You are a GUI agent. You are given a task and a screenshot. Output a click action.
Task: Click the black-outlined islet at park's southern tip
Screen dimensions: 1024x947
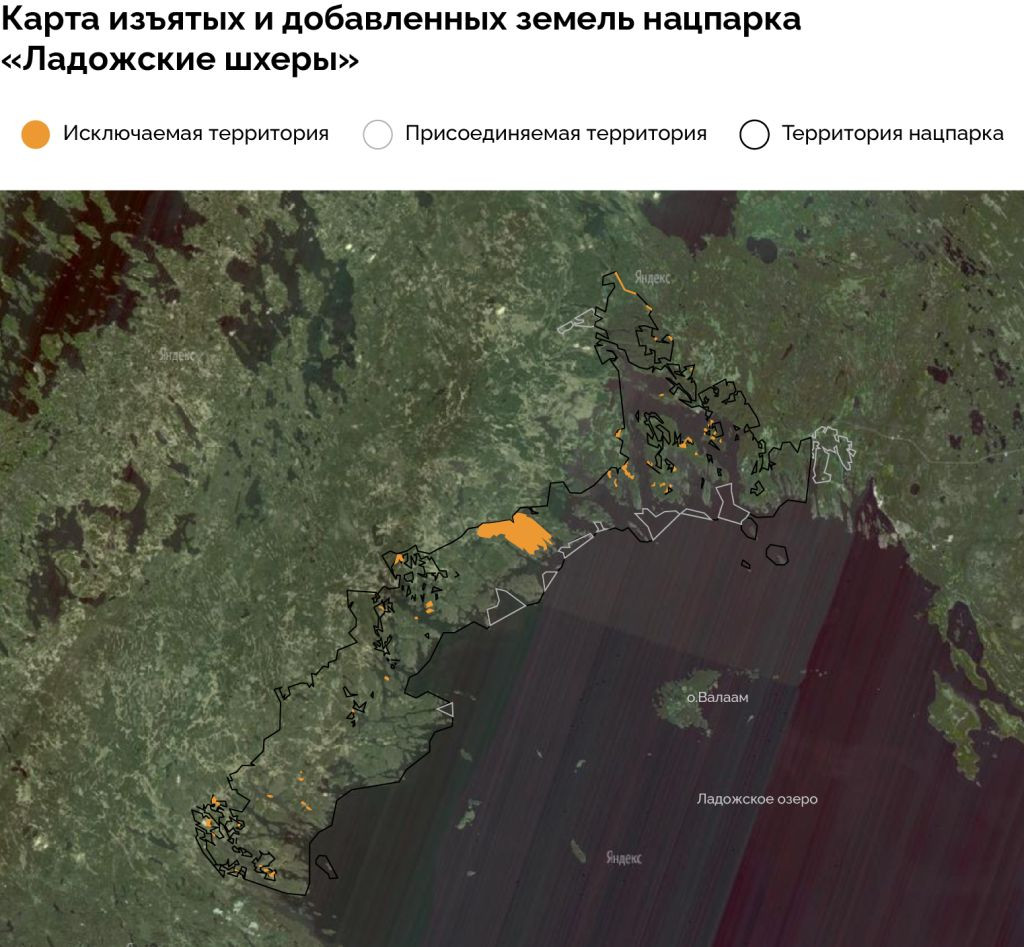pos(325,865)
